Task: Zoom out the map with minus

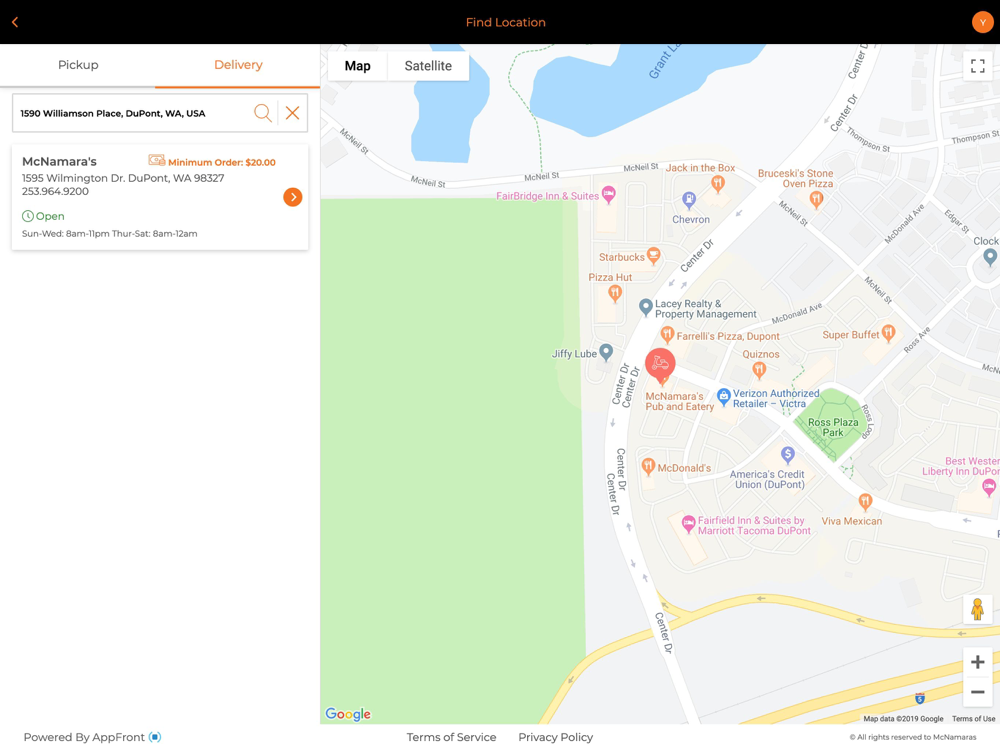Action: coord(977,692)
